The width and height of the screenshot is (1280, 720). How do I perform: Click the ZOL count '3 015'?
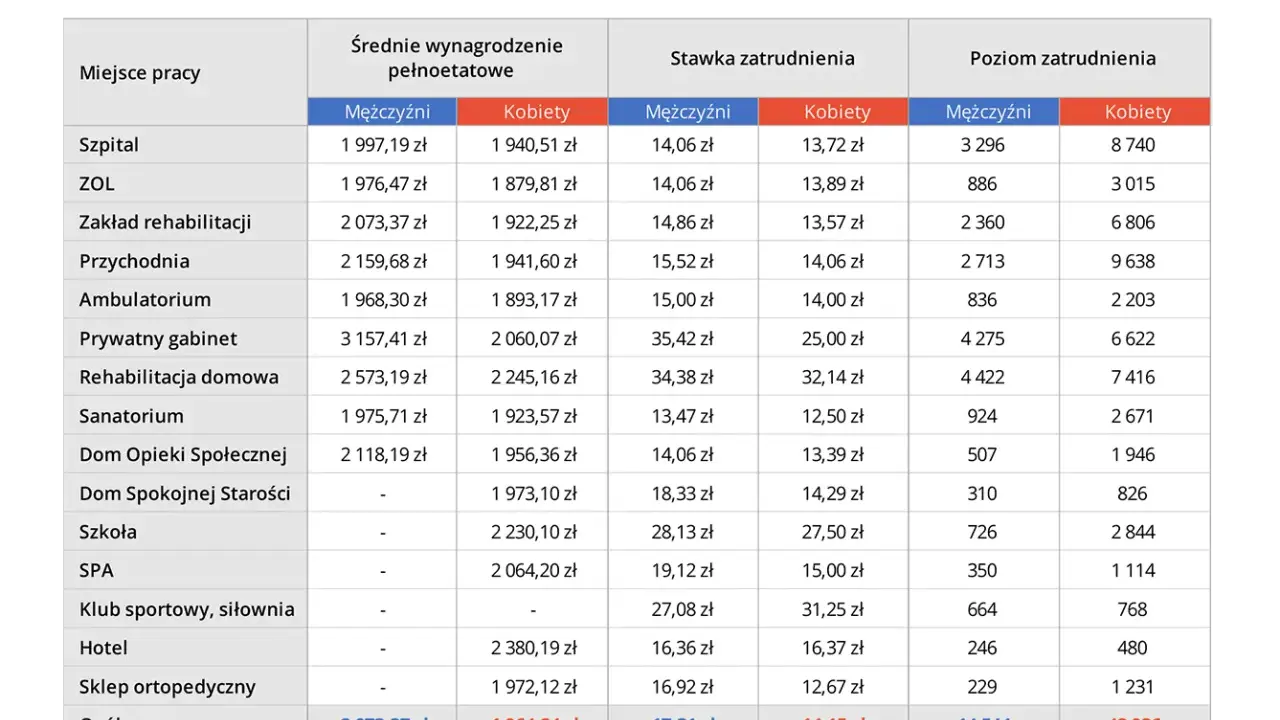tap(1133, 184)
